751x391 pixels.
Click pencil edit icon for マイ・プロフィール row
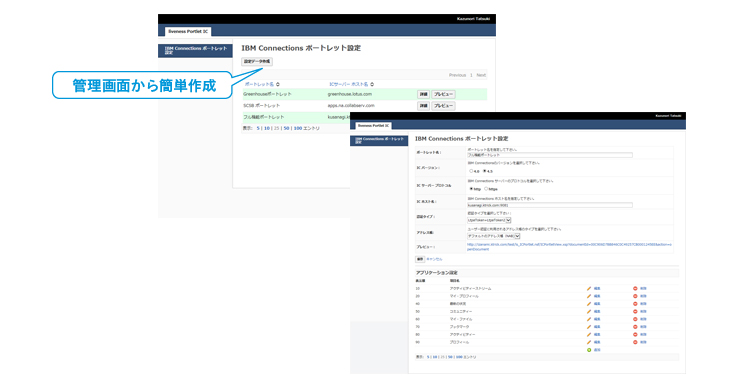pos(589,296)
